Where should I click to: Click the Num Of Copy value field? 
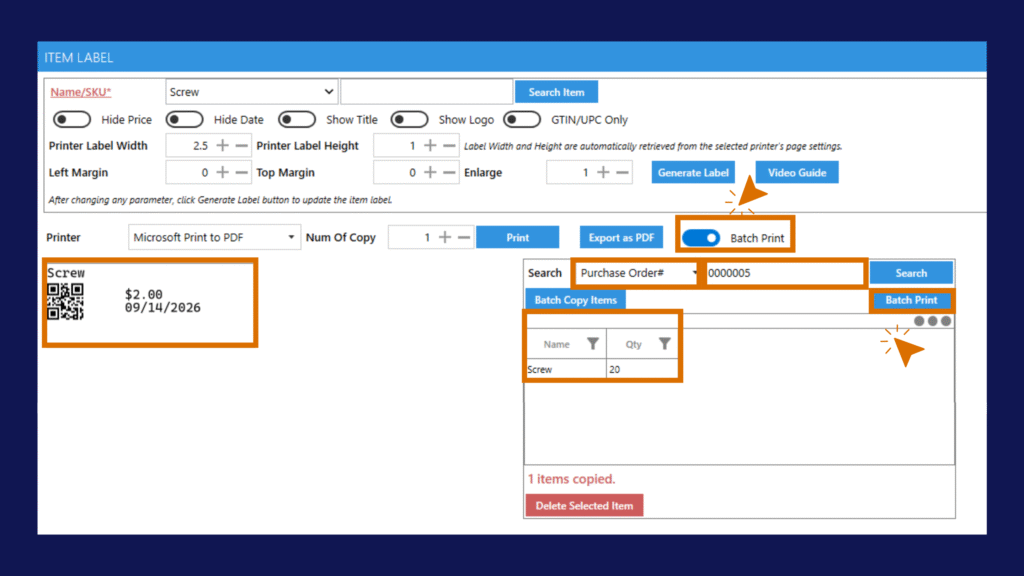click(x=411, y=237)
